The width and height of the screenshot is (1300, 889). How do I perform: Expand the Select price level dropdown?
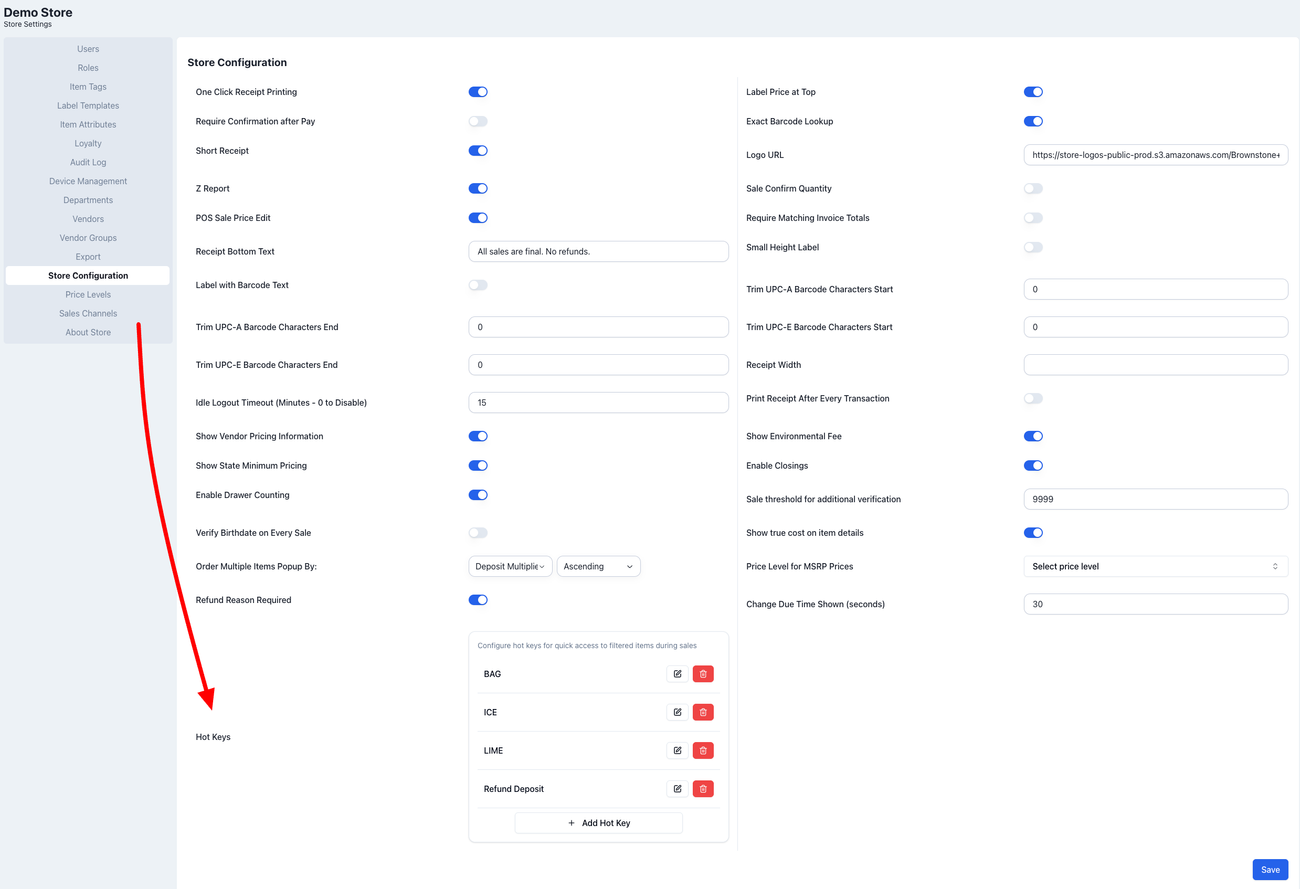1155,567
